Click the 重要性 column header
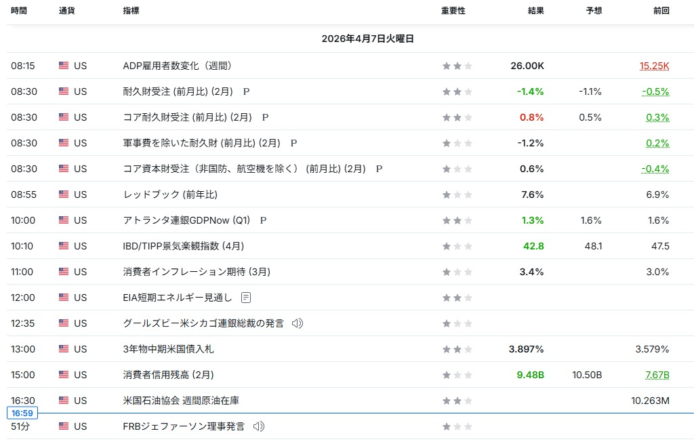694x446 pixels. tap(453, 11)
